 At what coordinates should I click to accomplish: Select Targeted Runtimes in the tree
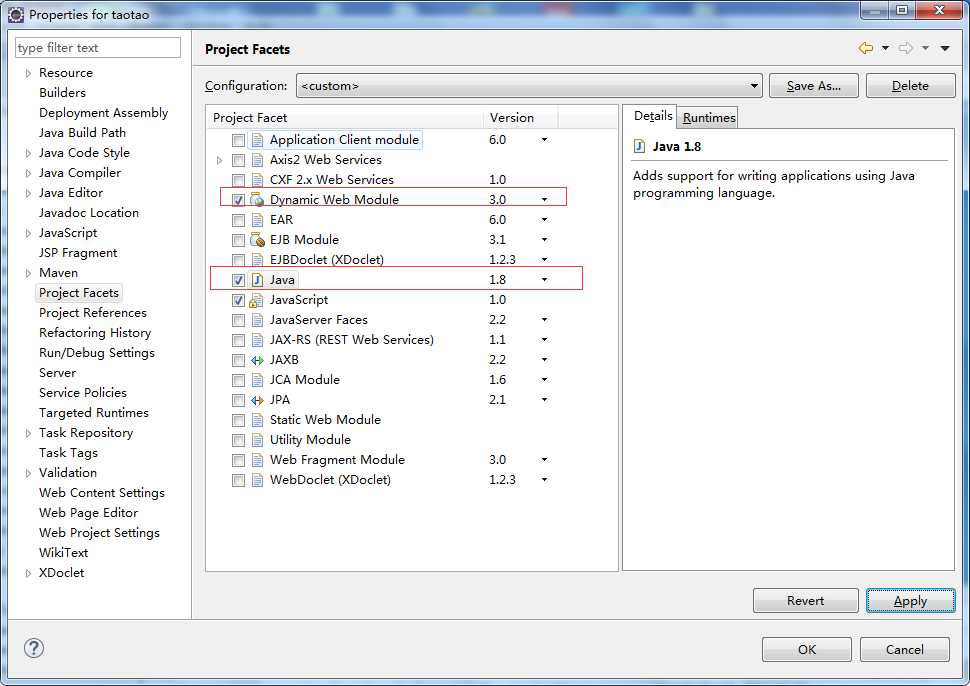point(93,413)
